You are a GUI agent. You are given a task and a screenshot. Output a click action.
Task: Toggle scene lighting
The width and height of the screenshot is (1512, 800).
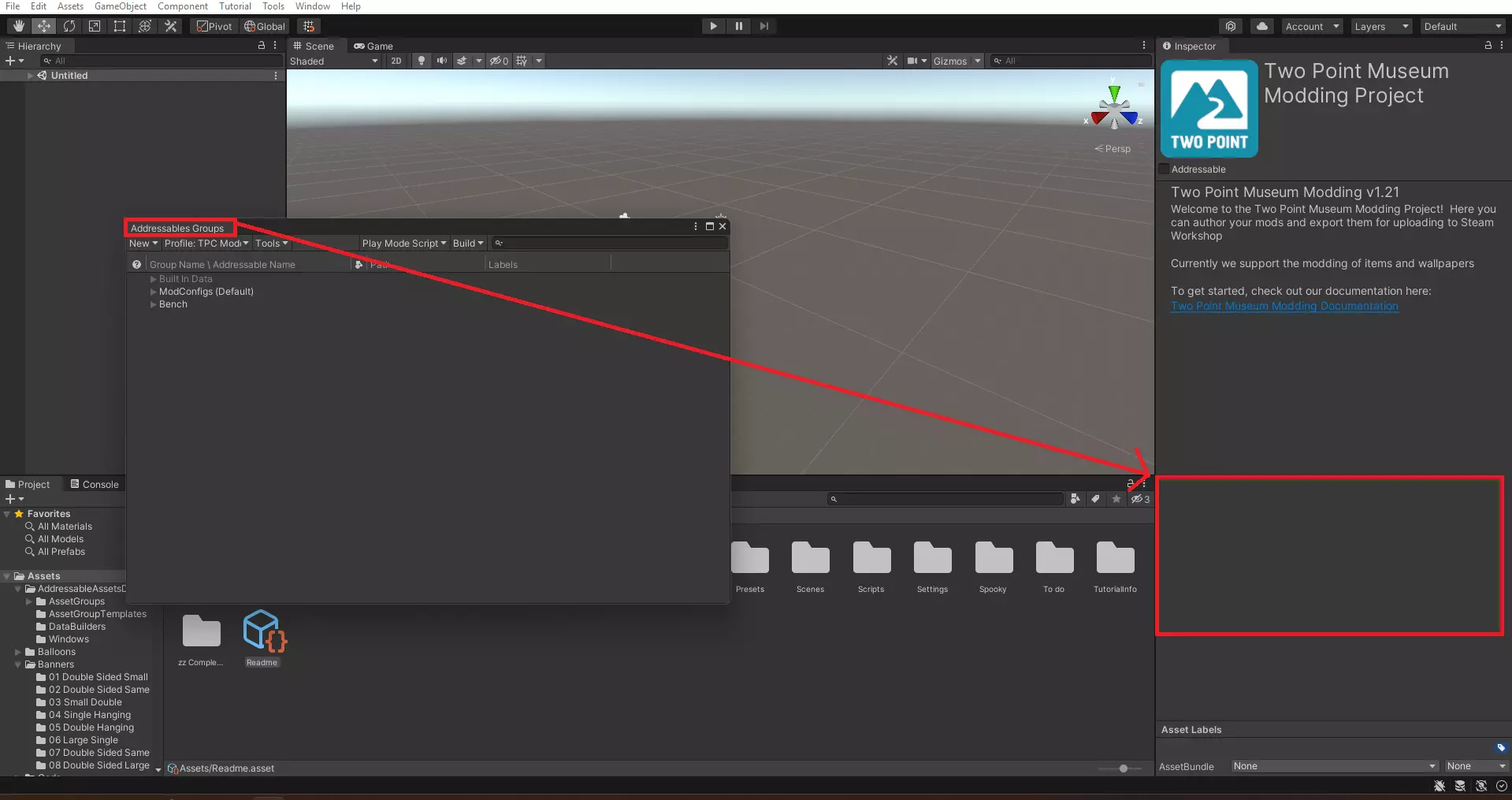tap(422, 61)
